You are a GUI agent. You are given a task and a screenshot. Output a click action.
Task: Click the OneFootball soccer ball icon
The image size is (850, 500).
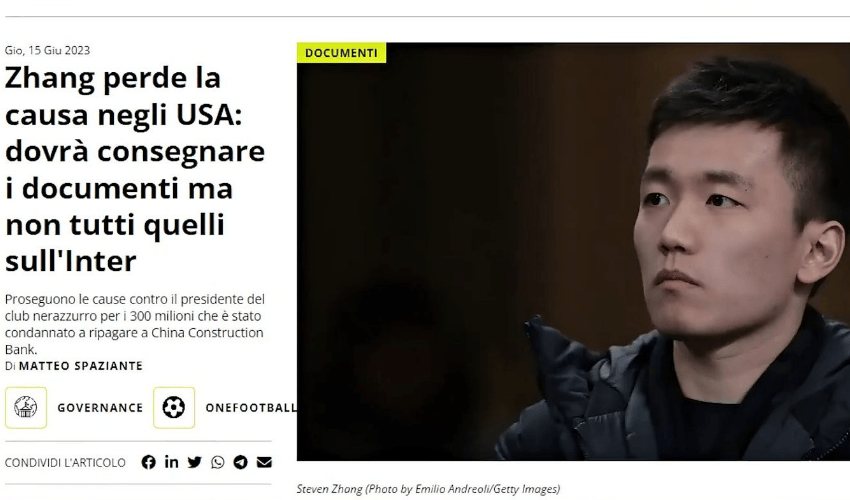pos(174,408)
